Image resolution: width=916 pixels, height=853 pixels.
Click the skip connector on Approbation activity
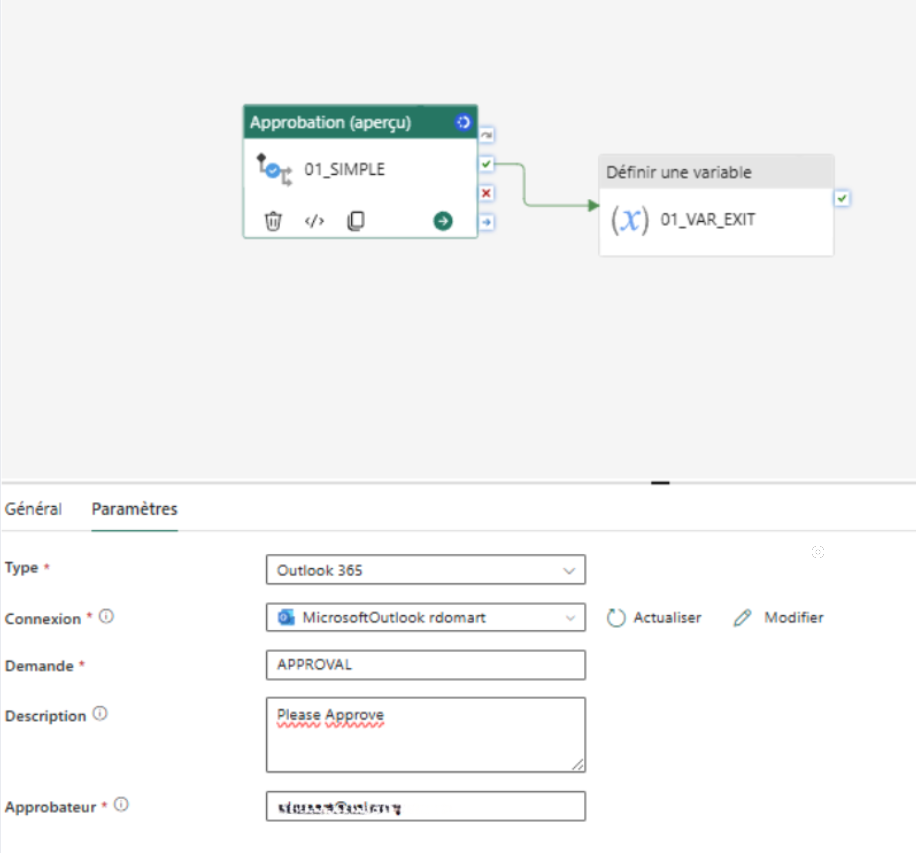(x=487, y=135)
